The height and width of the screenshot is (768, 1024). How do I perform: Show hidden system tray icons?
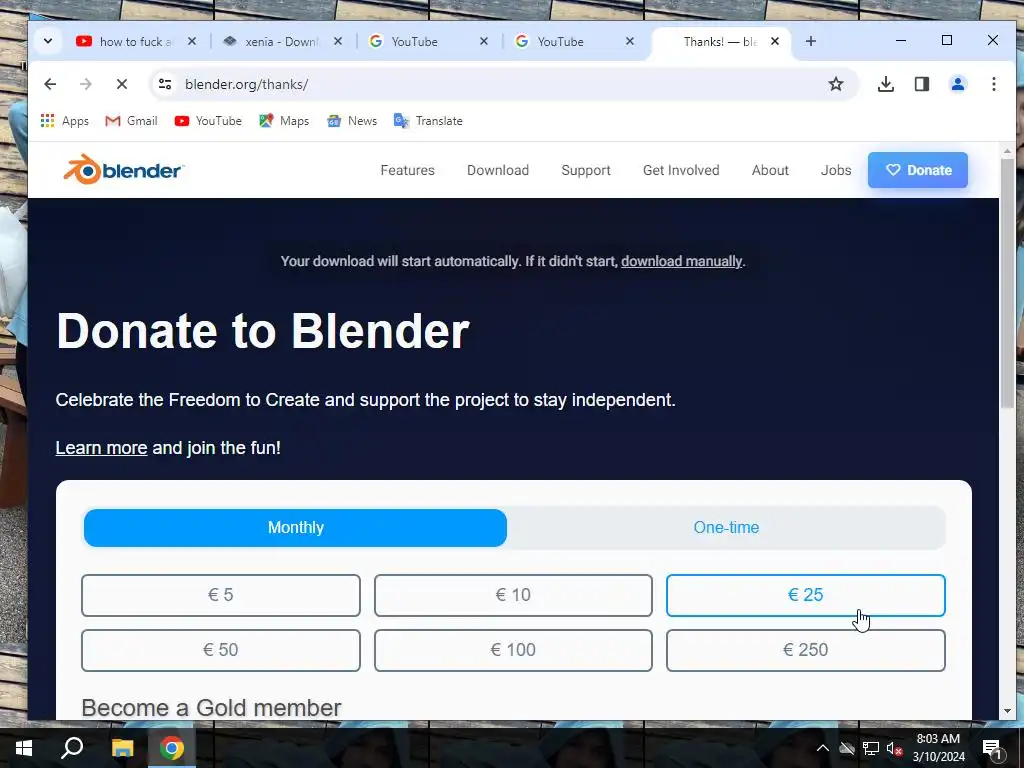pyautogui.click(x=823, y=748)
